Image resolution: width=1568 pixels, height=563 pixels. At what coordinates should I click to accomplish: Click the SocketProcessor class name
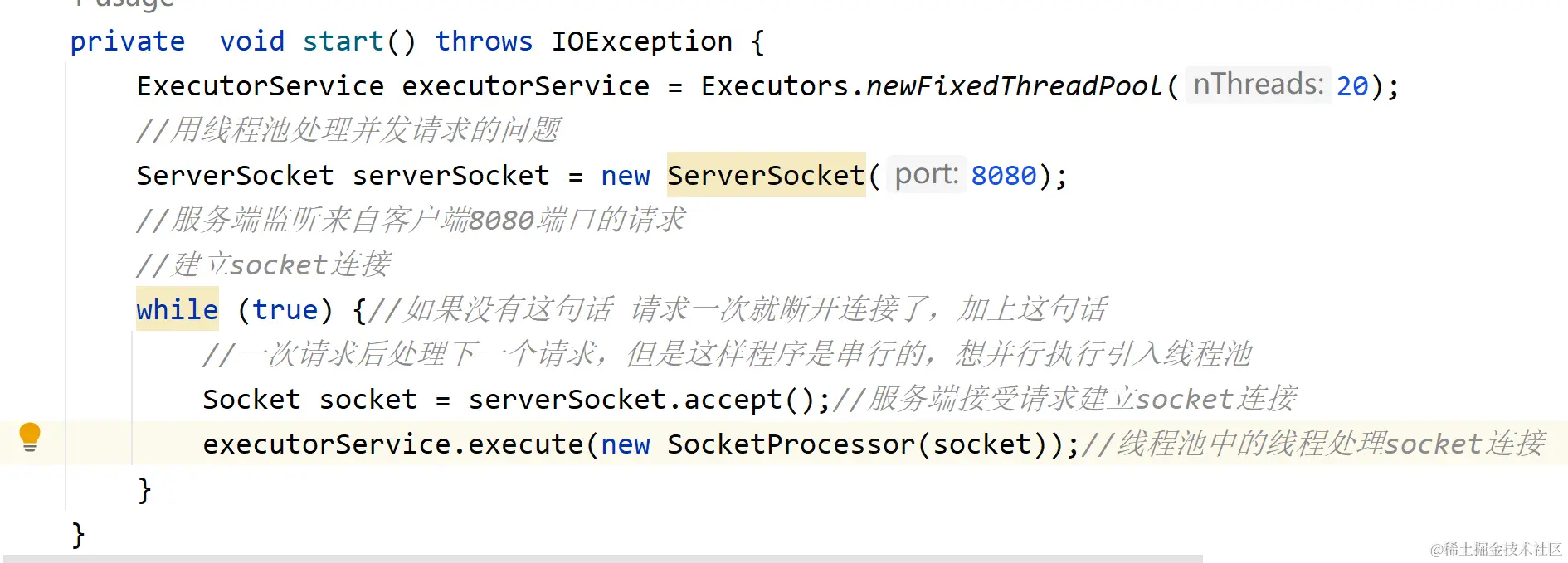(x=791, y=444)
